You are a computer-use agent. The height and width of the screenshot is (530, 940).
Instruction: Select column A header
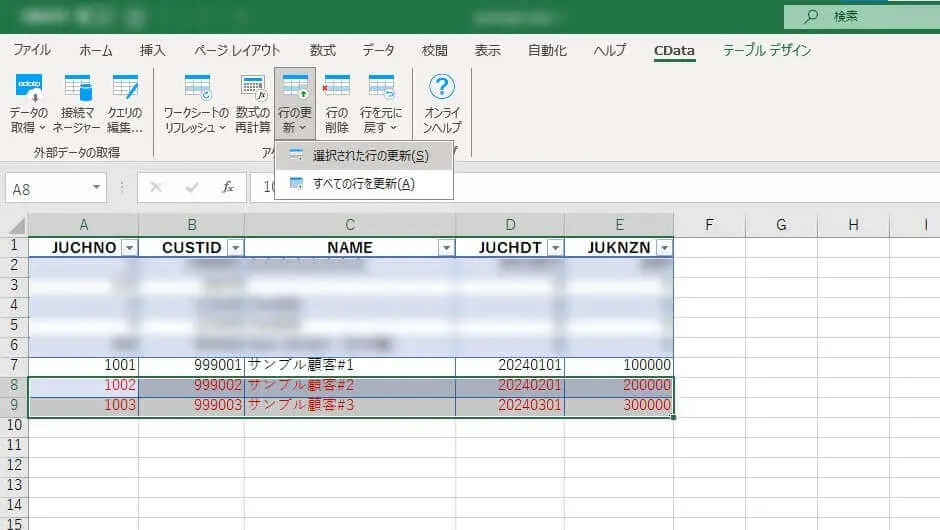(x=83, y=225)
